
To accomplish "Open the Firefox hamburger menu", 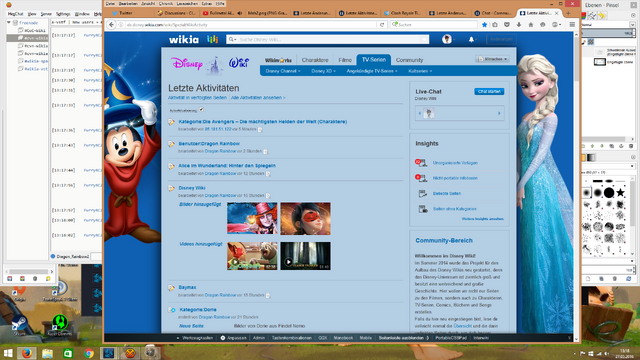I will pos(572,25).
